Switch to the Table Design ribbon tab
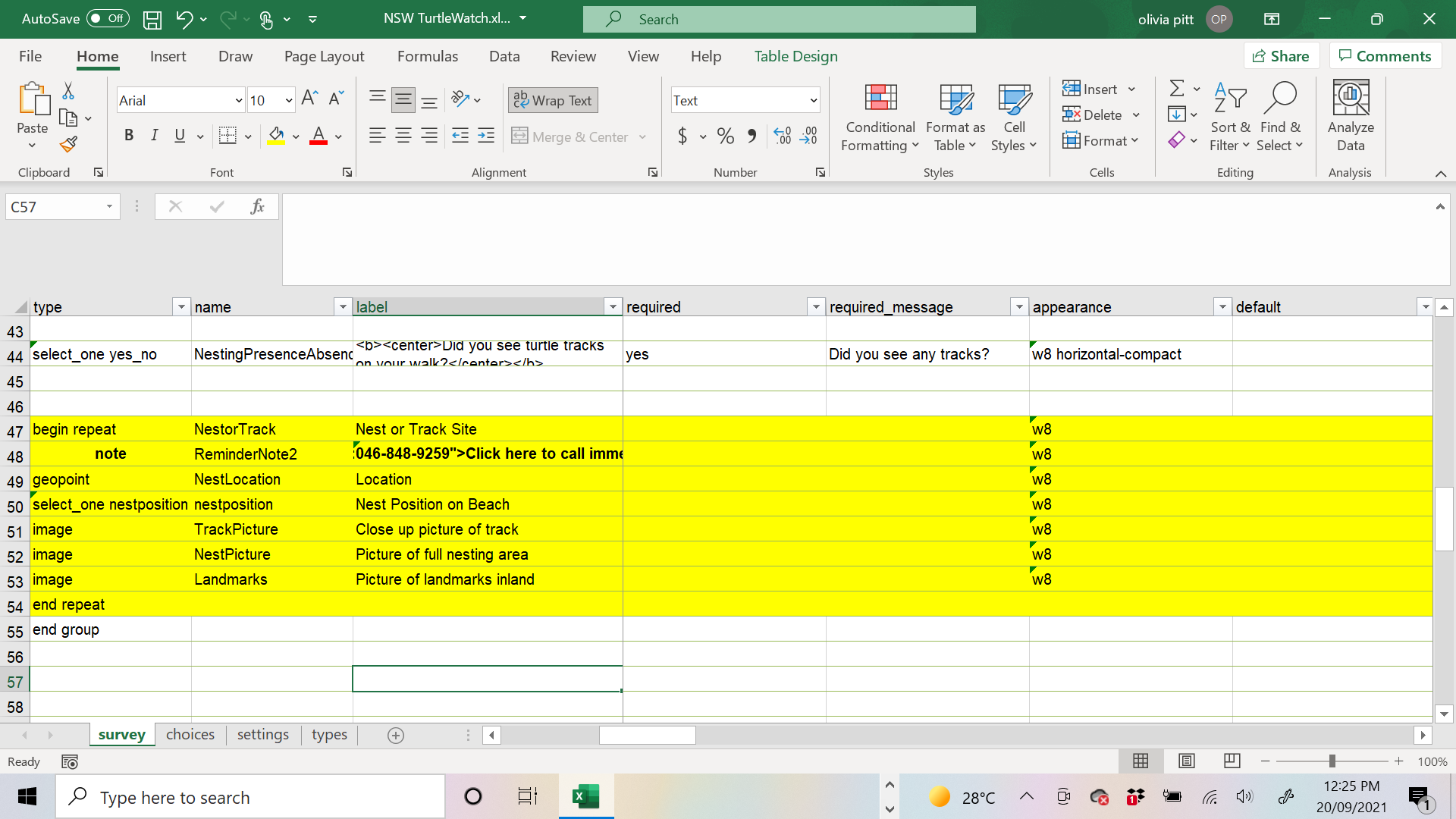Image resolution: width=1456 pixels, height=819 pixels. click(795, 55)
